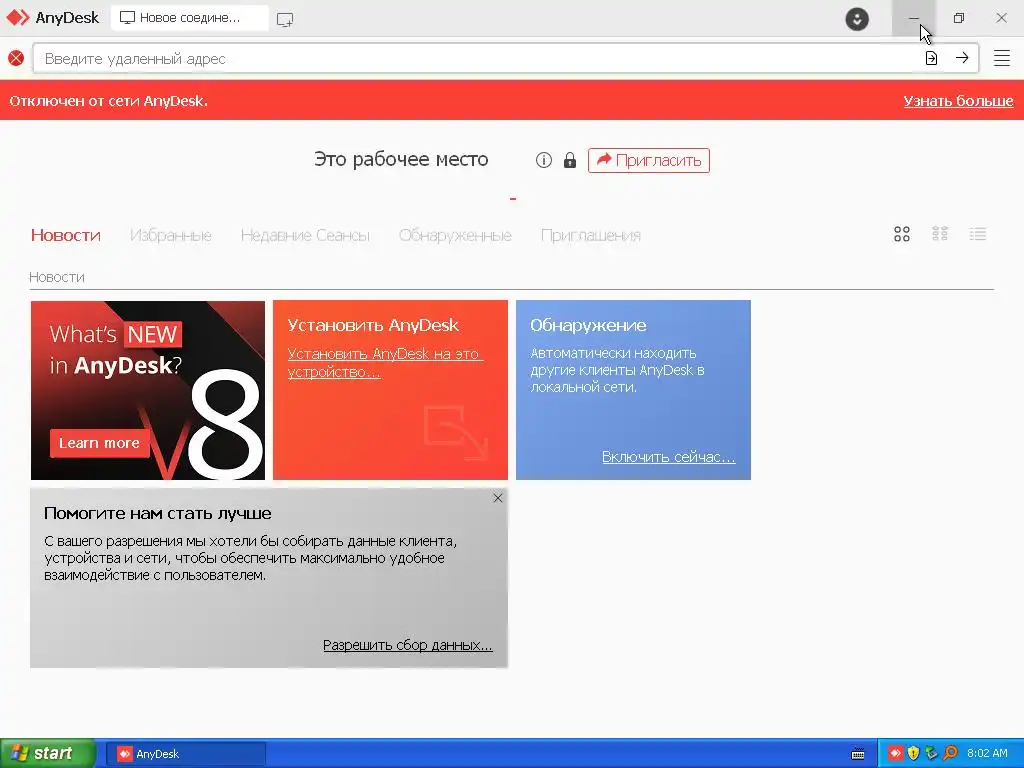
Task: Switch to large tiles view
Action: coord(902,234)
